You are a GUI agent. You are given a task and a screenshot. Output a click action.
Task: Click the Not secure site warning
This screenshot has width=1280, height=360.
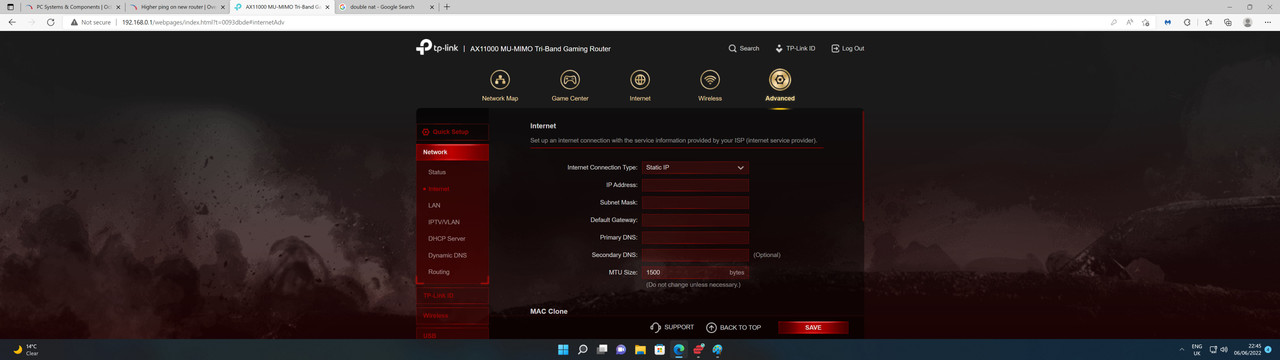coord(92,22)
